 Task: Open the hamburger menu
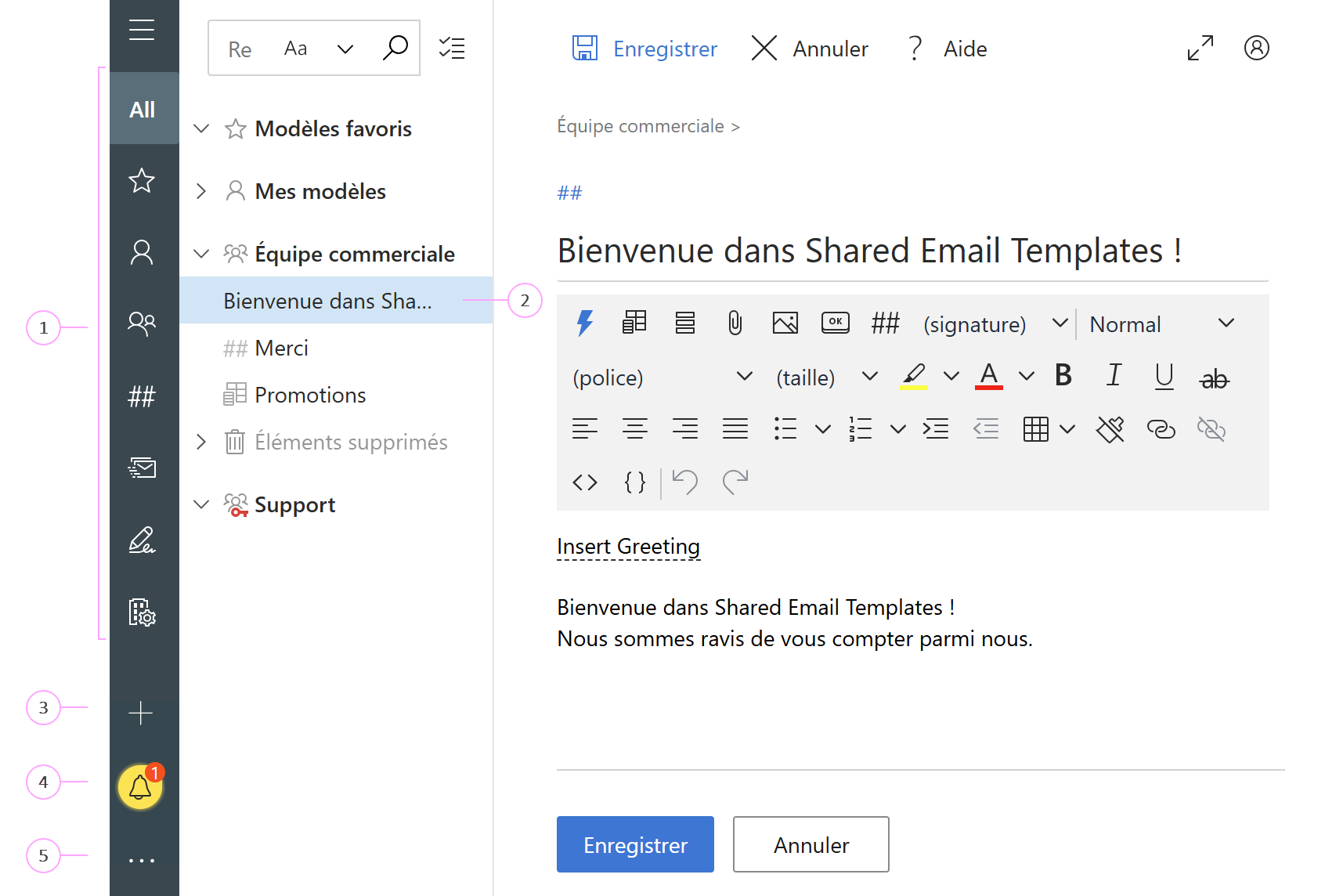(x=142, y=30)
